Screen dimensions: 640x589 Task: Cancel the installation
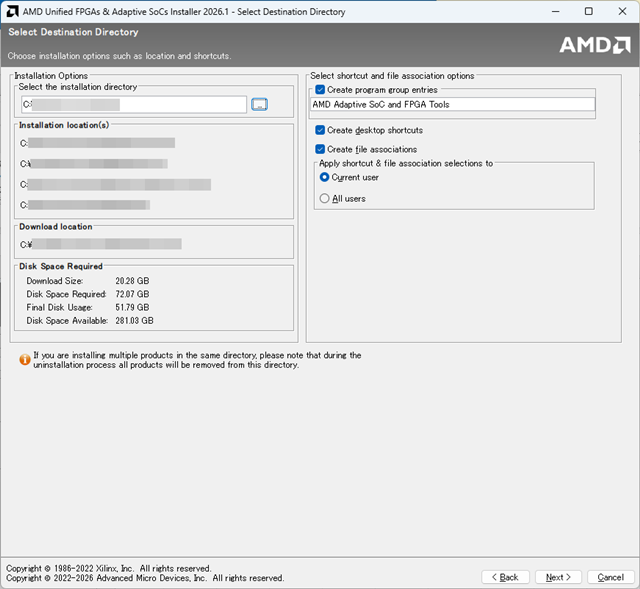[611, 577]
